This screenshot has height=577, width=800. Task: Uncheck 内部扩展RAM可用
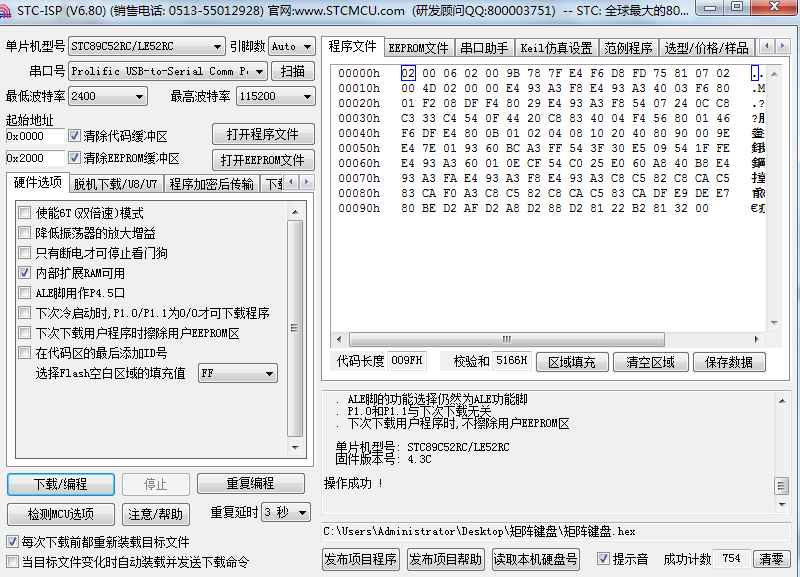[x=24, y=273]
